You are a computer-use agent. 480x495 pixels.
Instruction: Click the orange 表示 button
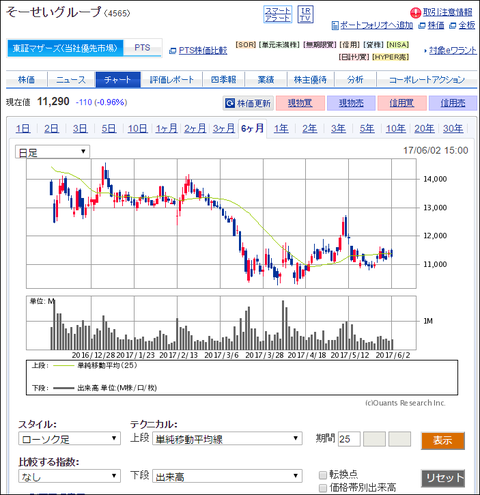[x=443, y=441]
